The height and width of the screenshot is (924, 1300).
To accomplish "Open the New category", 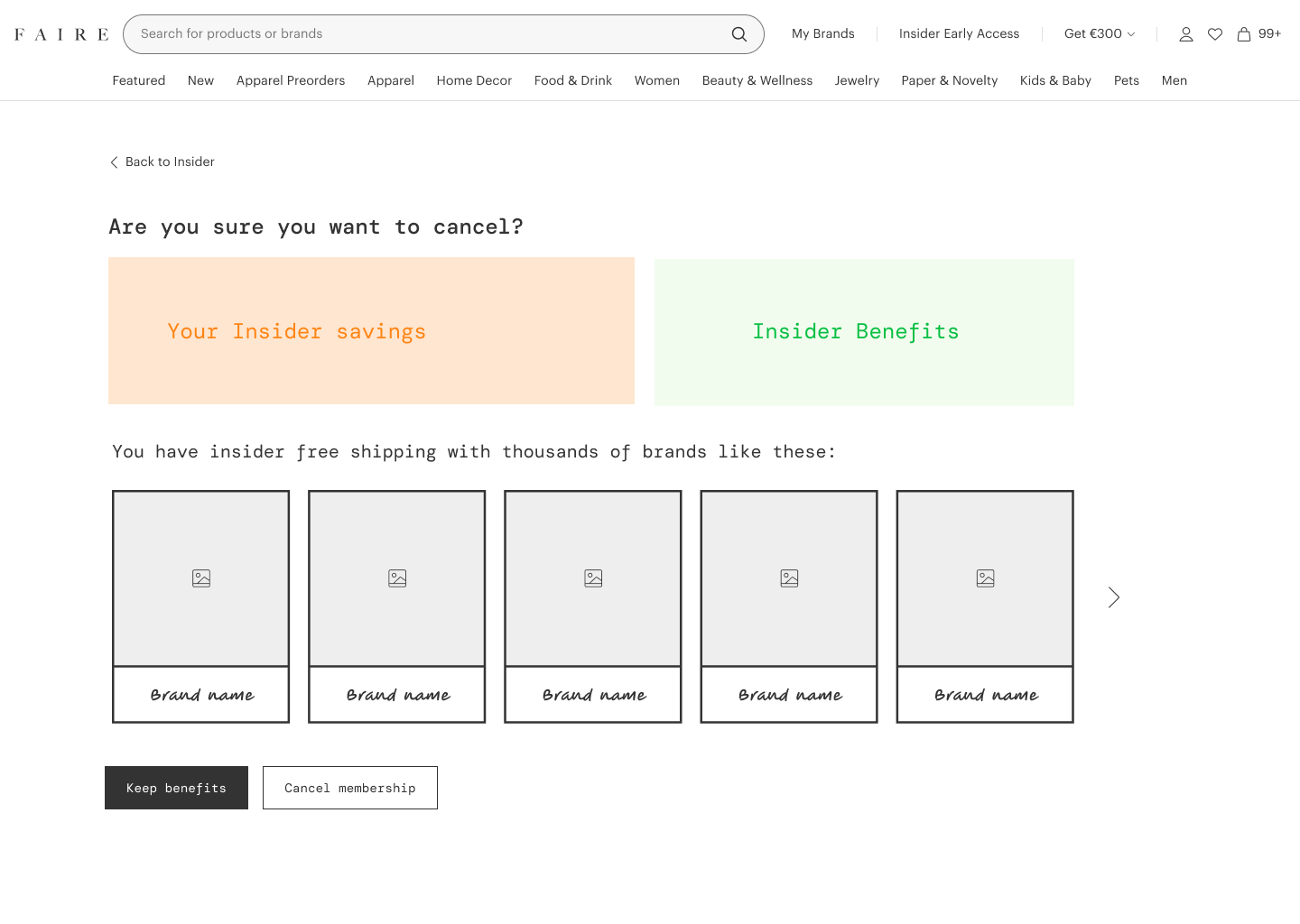I will (200, 80).
